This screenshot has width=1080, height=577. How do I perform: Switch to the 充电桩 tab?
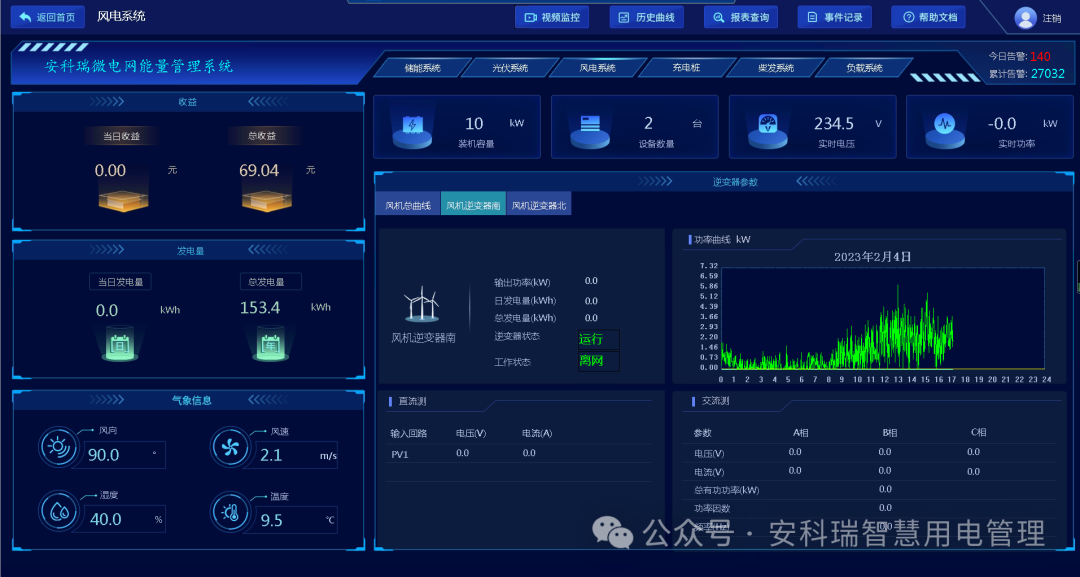point(687,67)
